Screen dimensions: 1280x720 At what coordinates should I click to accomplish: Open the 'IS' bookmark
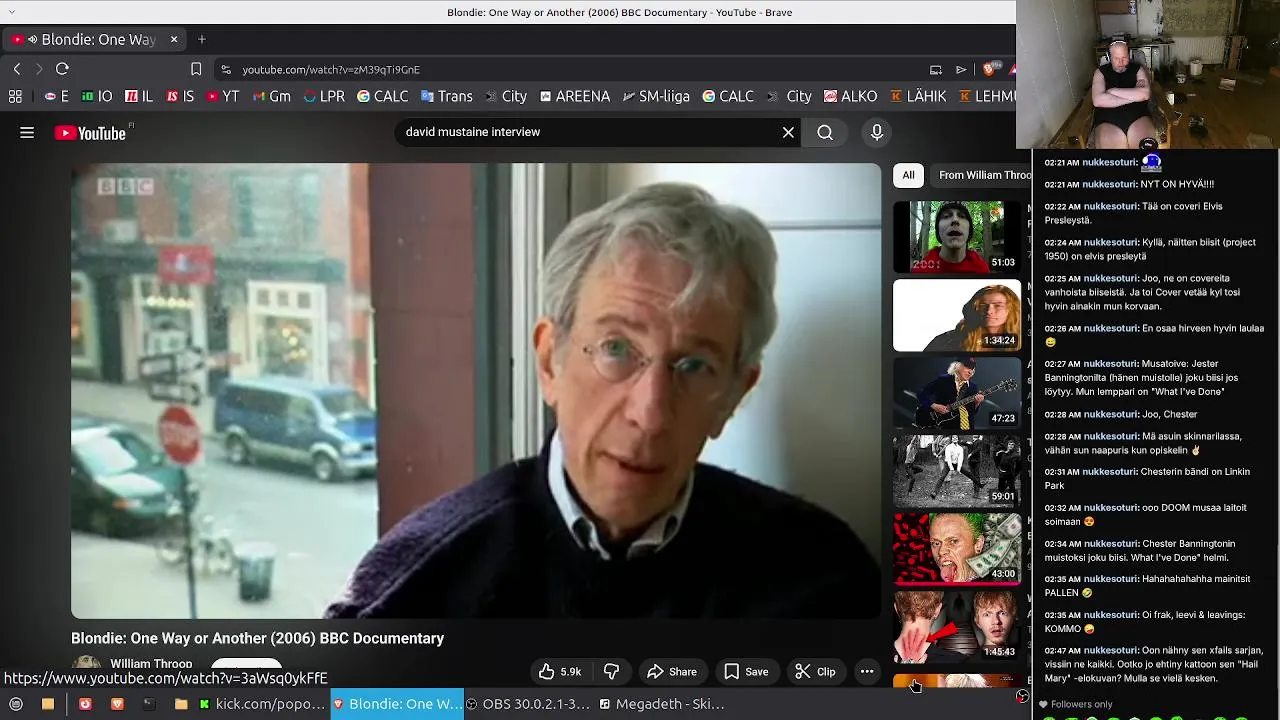point(180,96)
